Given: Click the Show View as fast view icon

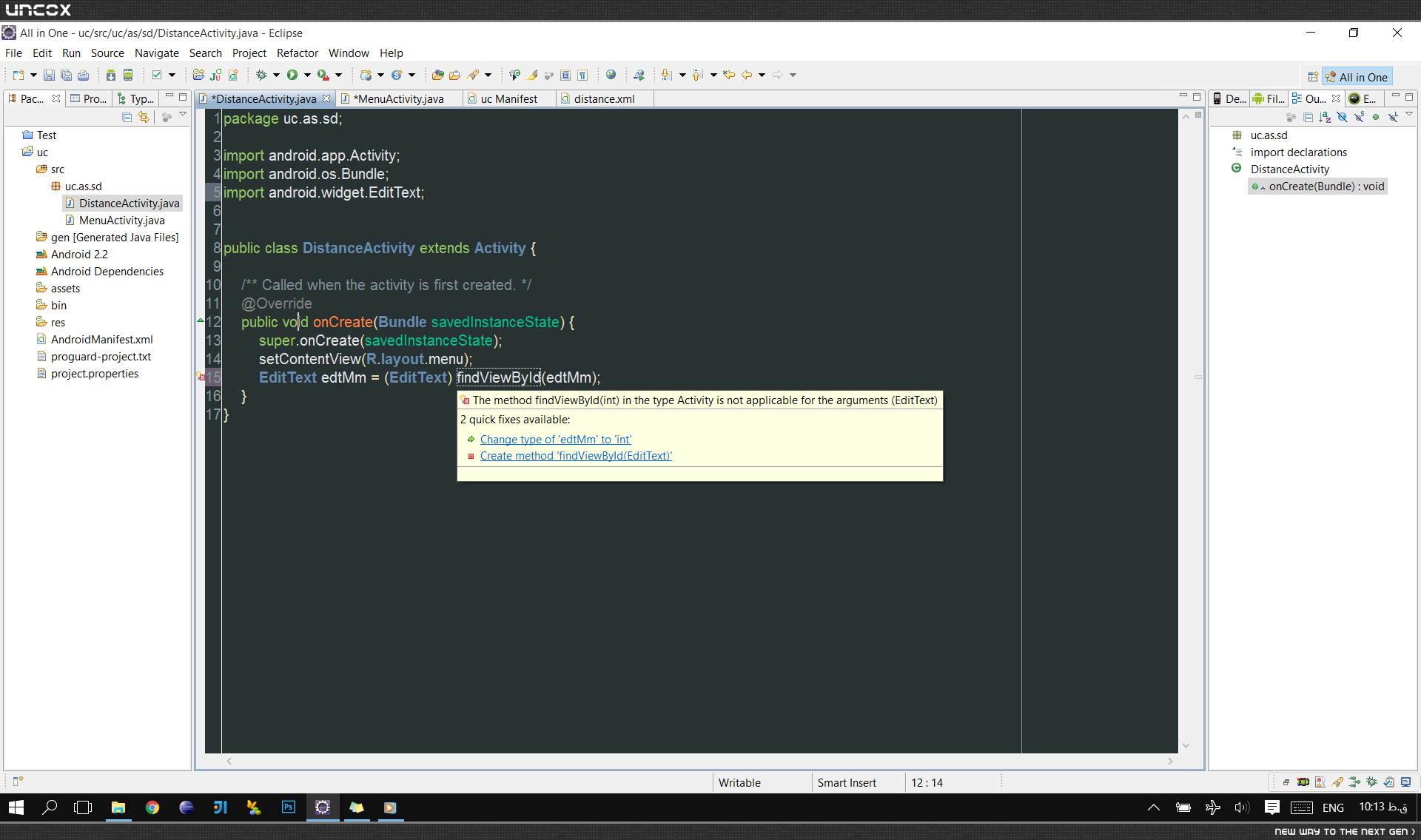Looking at the screenshot, I should 19,781.
